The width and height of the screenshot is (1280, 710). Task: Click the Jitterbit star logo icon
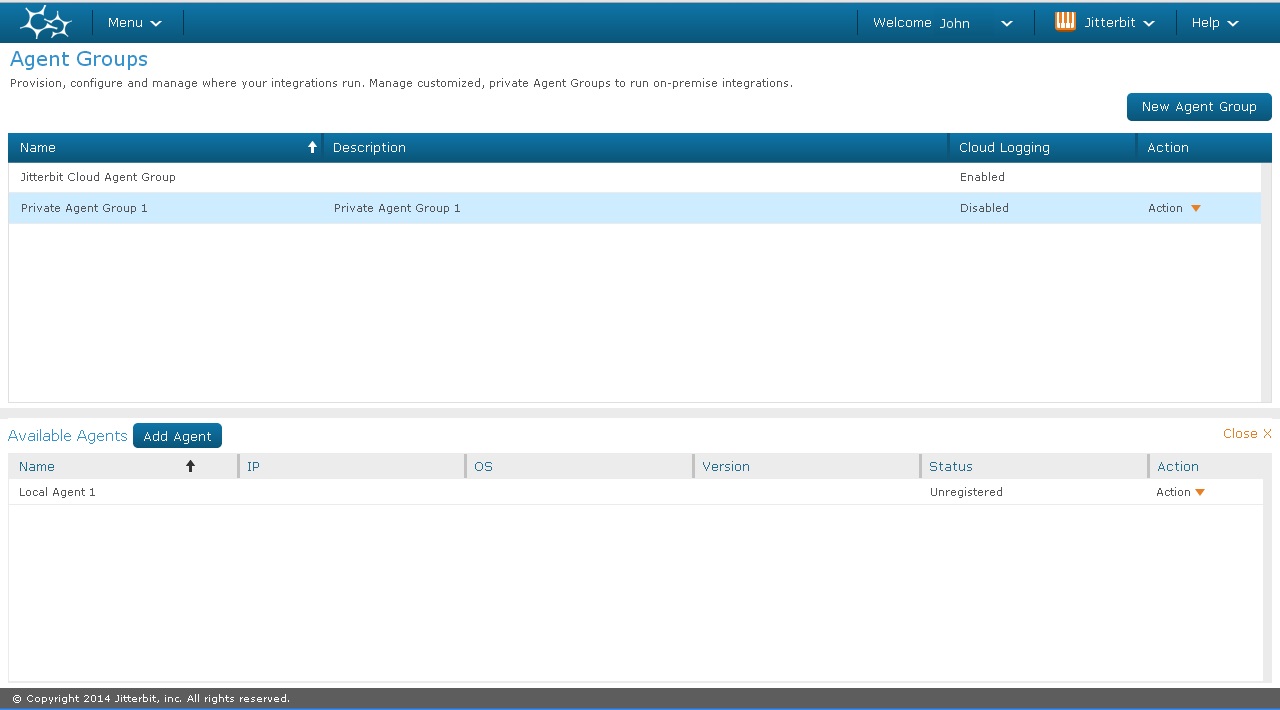tap(46, 22)
